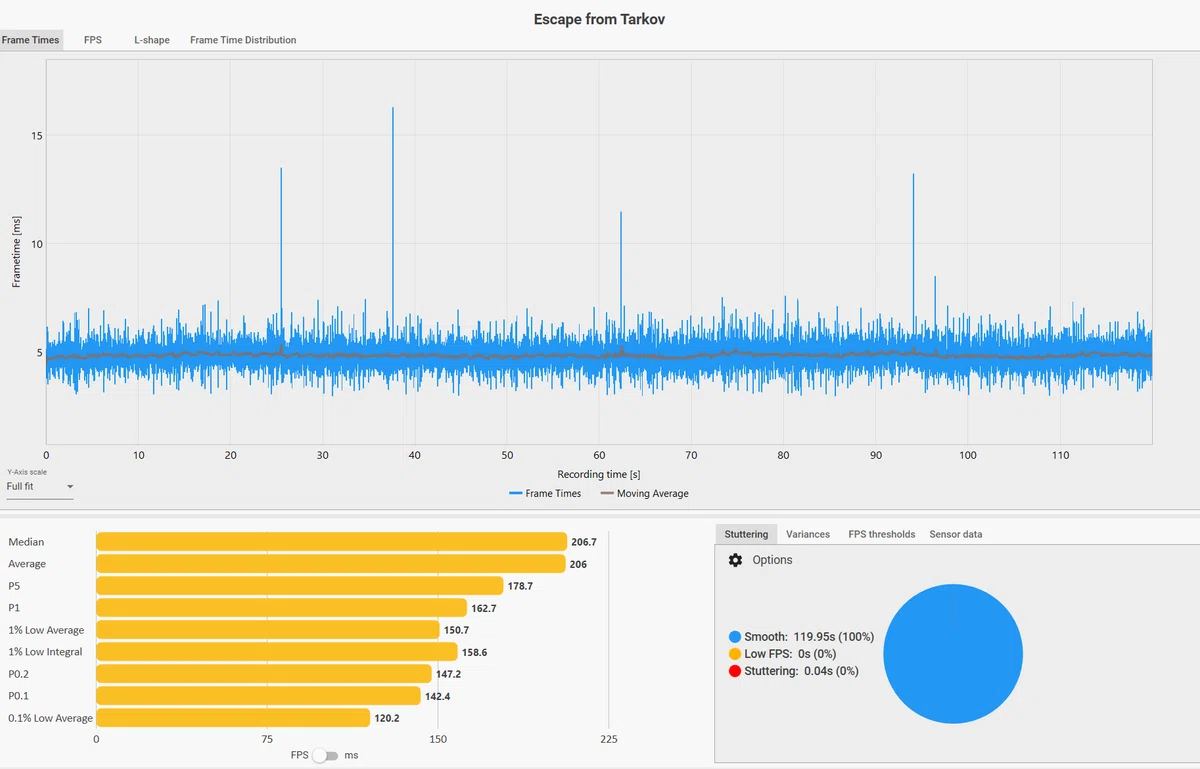Switch to the FPS tab
Screen dimensions: 1200x769
pos(93,40)
